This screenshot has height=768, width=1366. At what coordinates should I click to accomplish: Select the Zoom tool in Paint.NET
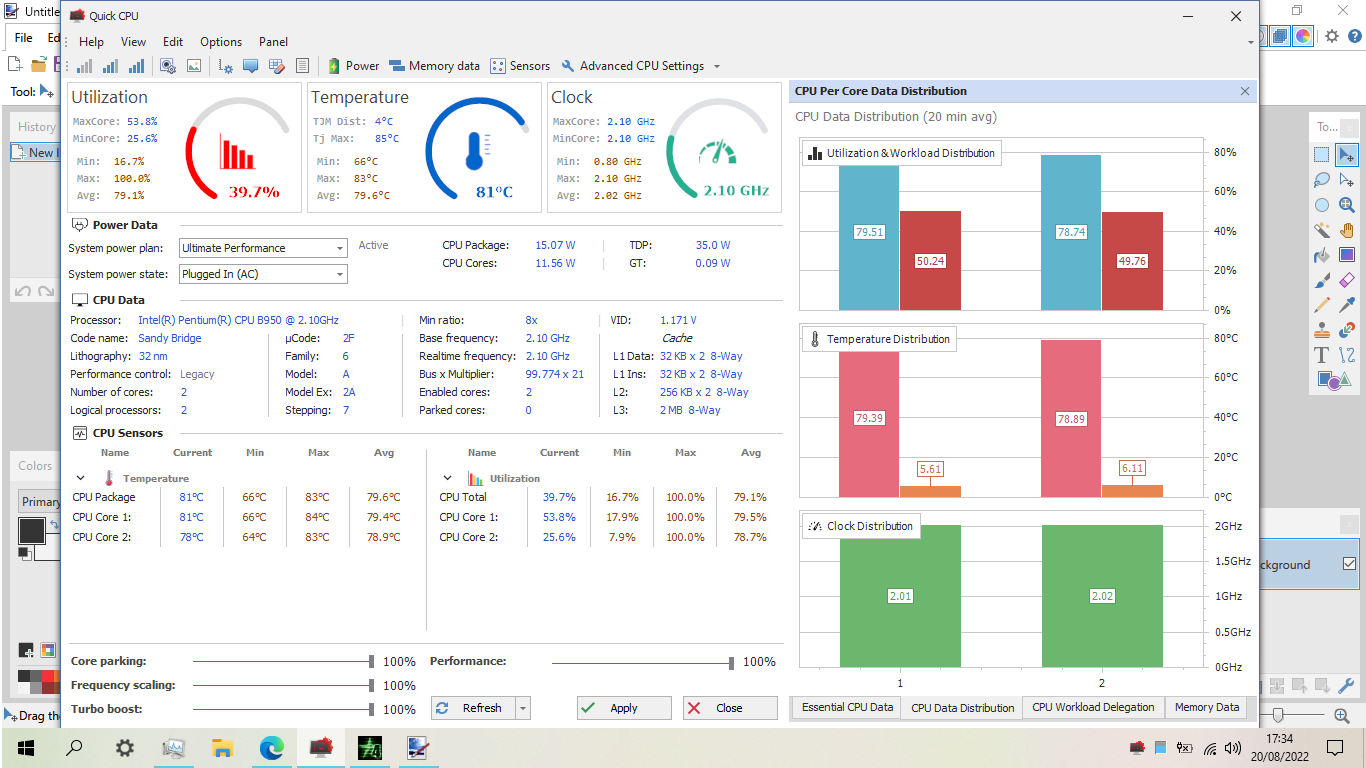click(x=1347, y=205)
